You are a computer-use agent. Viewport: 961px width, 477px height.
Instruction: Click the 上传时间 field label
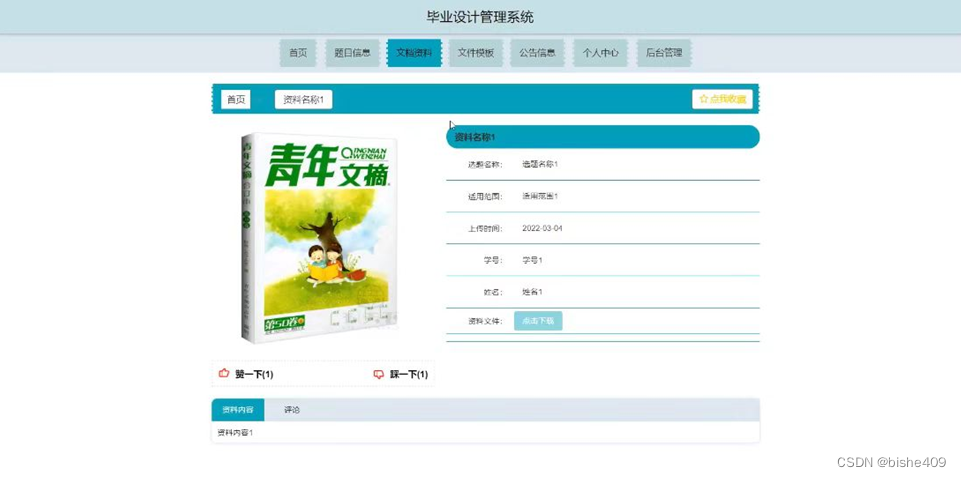(485, 228)
